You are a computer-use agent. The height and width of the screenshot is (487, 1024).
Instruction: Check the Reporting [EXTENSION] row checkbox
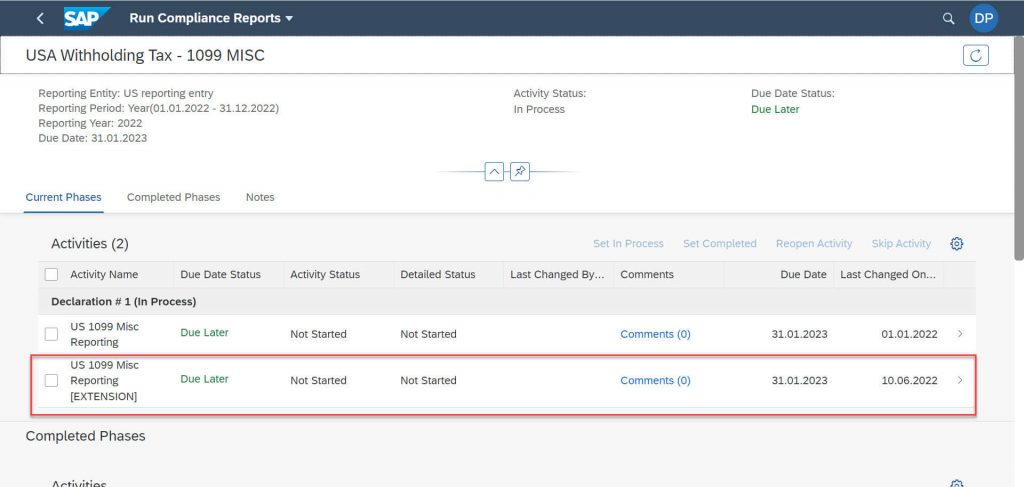tap(52, 381)
